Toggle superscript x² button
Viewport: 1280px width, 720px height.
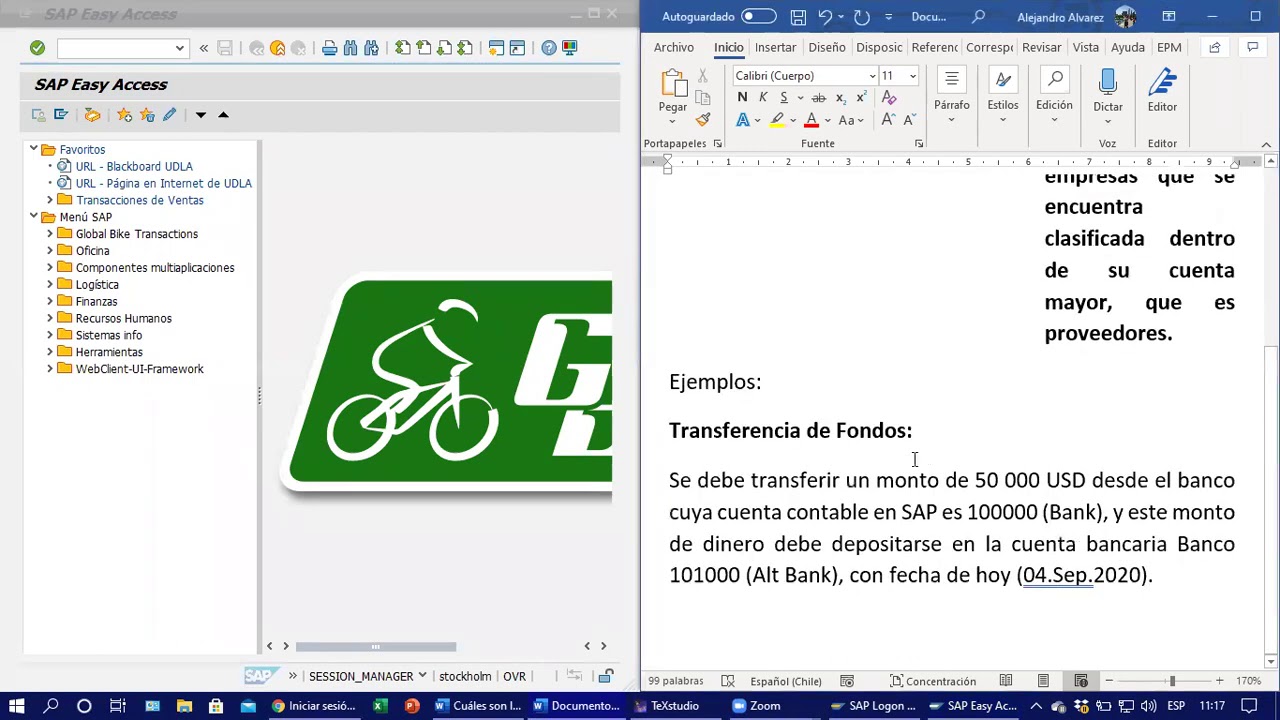coord(860,97)
